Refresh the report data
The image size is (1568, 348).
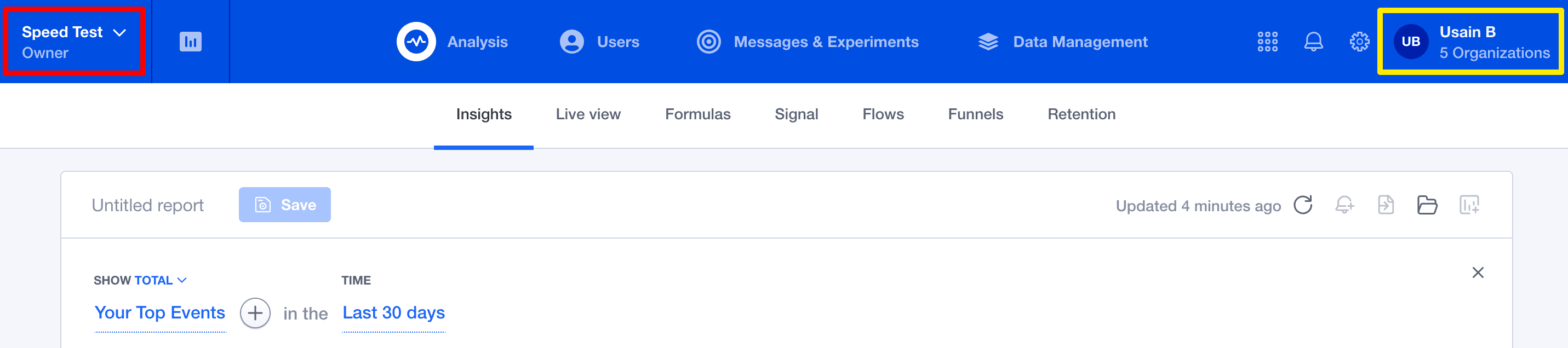[1304, 205]
